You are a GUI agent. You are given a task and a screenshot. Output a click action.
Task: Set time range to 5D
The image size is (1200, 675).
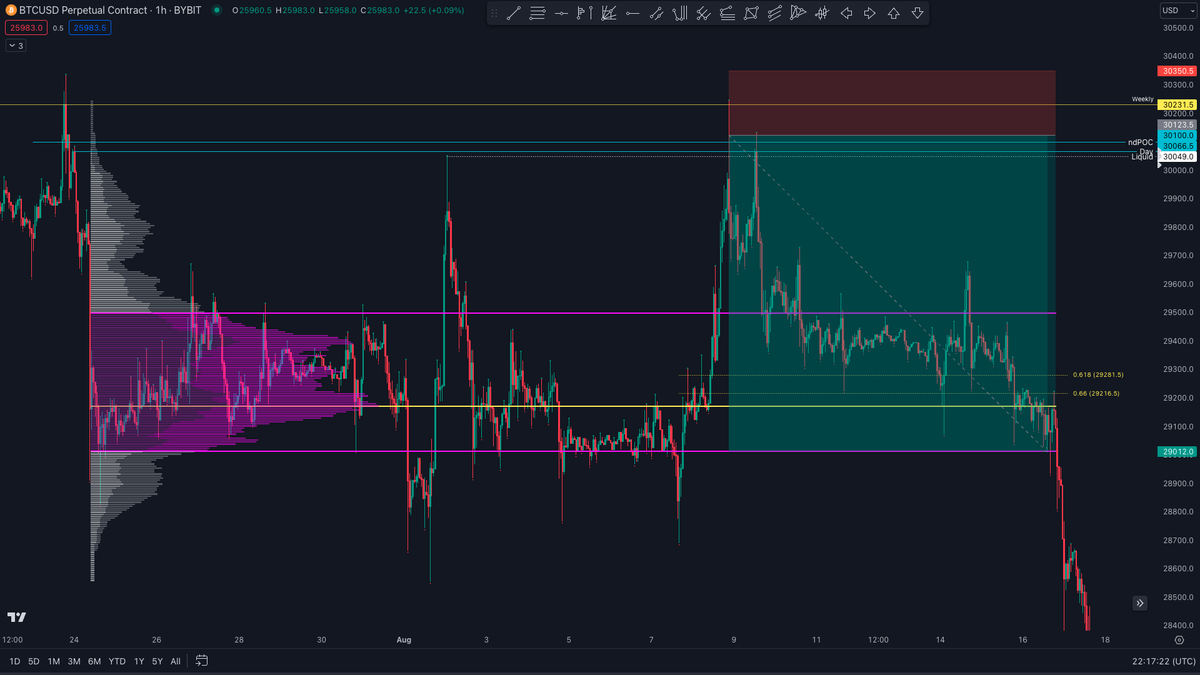click(34, 661)
